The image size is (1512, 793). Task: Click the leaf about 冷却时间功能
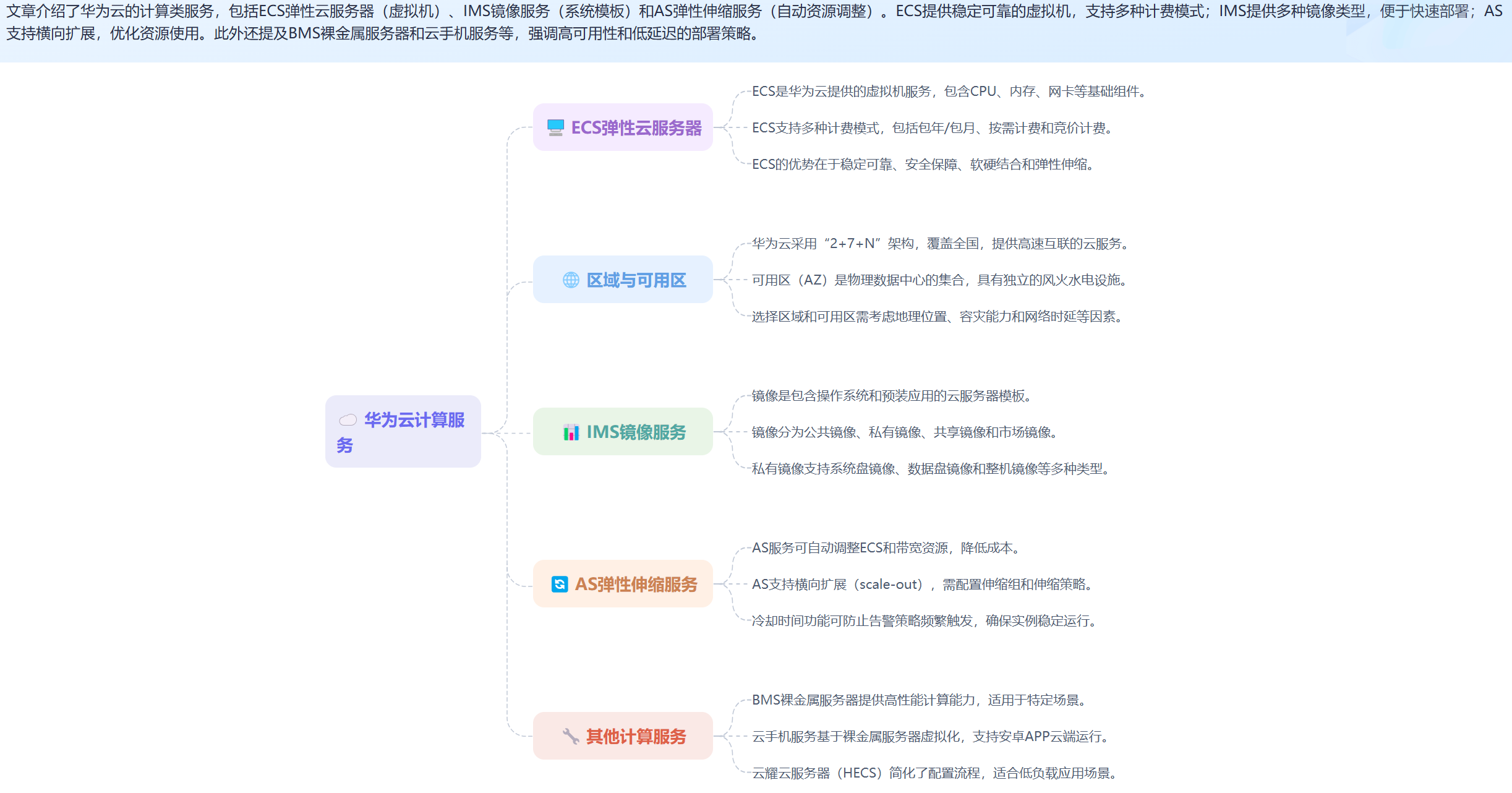(x=925, y=621)
